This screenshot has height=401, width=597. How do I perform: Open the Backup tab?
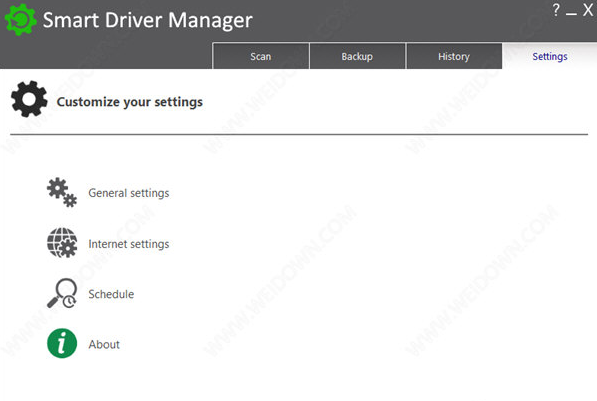(x=357, y=56)
